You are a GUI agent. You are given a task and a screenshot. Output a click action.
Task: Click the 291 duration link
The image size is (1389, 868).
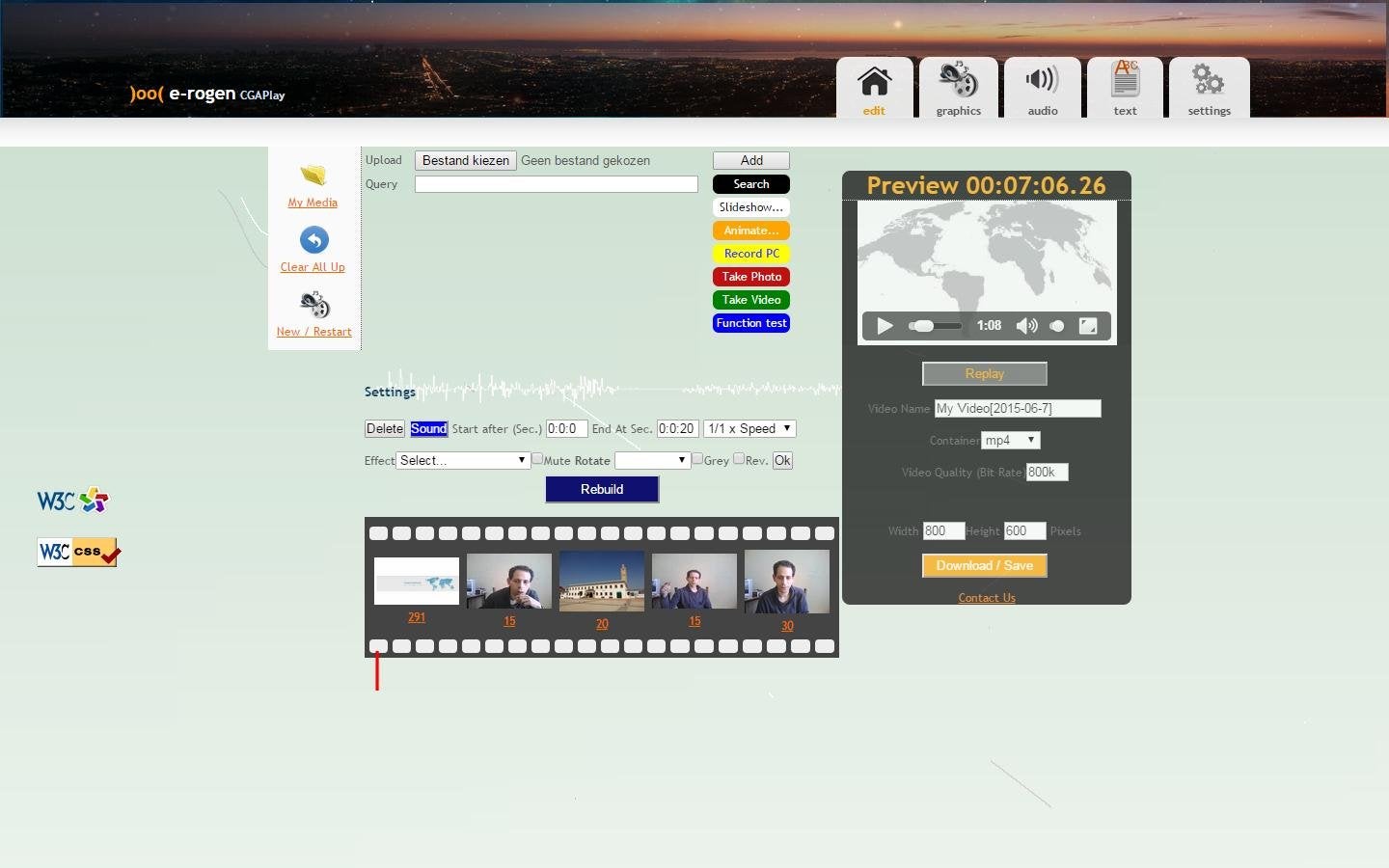coord(417,617)
